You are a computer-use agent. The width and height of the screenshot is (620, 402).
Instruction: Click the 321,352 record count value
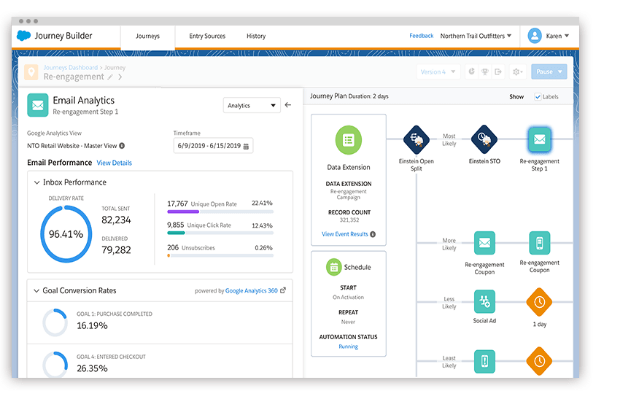349,220
